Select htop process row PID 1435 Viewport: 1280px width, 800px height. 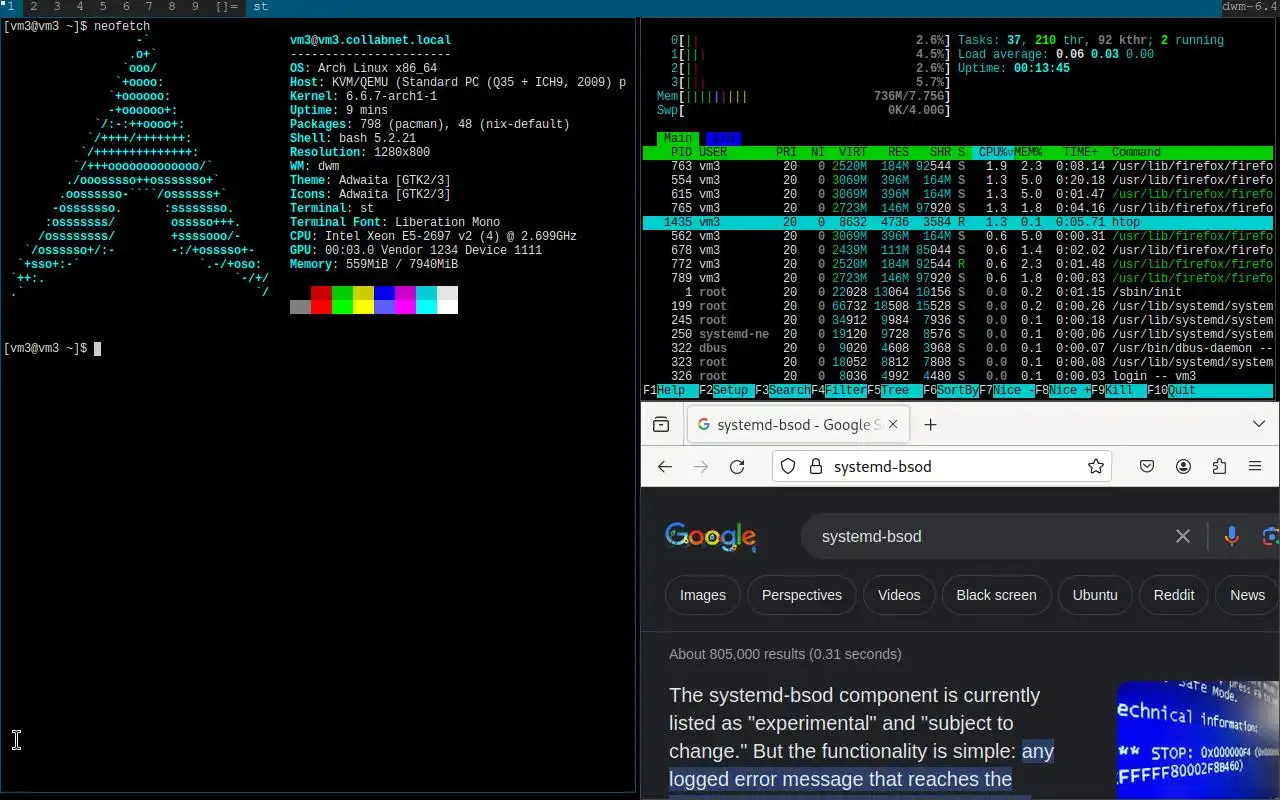(x=958, y=222)
